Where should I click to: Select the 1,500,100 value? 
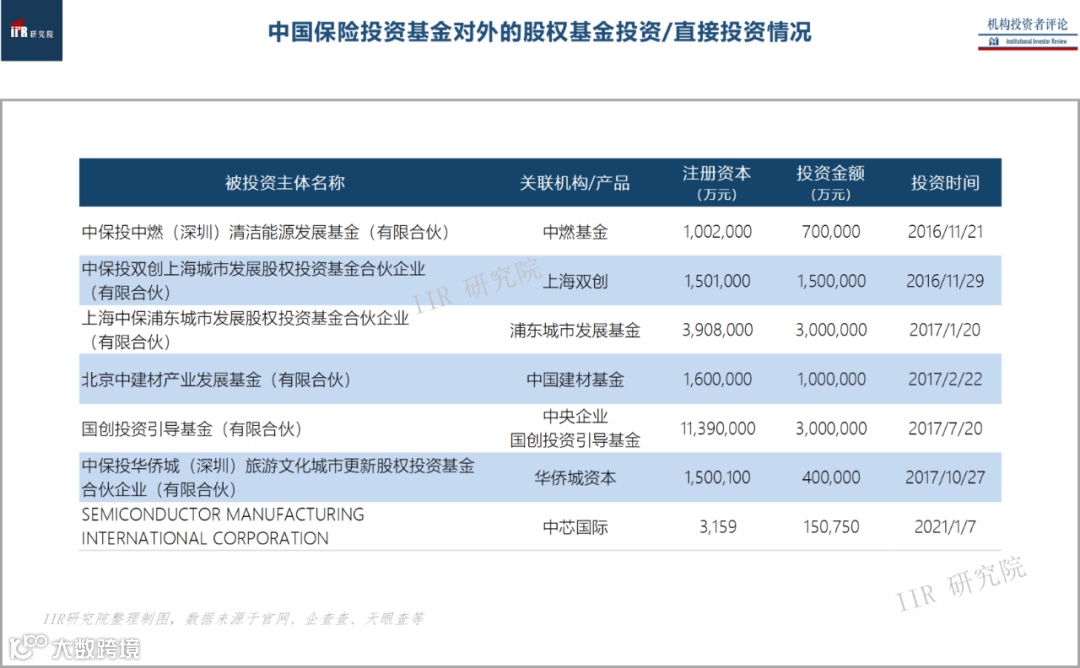point(717,477)
